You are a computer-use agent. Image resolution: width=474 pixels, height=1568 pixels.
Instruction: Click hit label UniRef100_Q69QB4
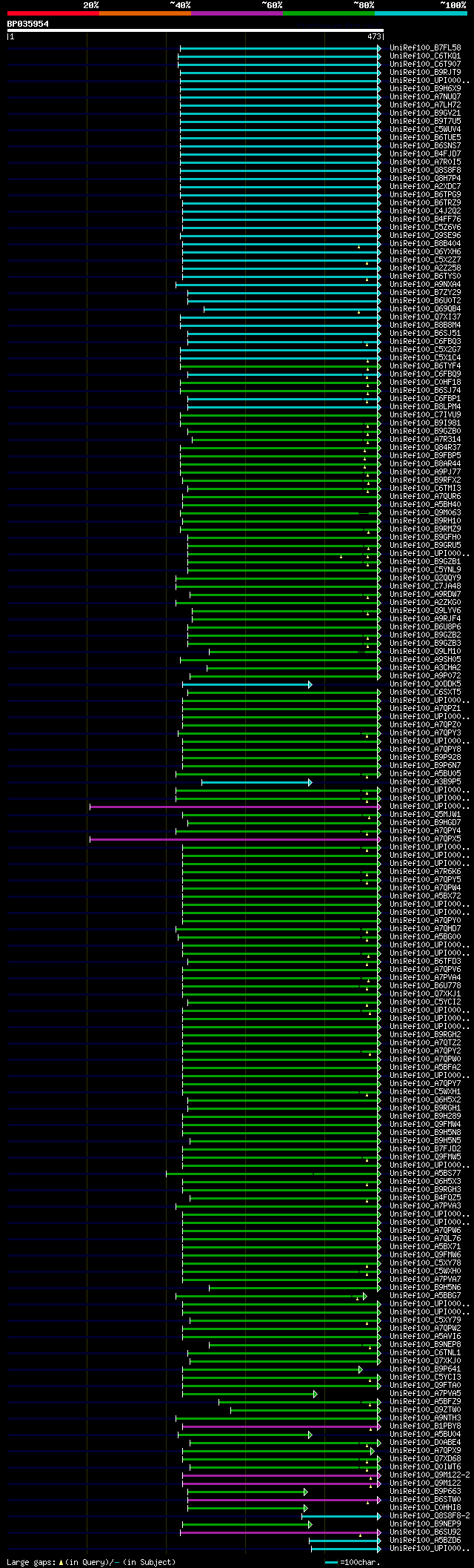click(x=425, y=308)
